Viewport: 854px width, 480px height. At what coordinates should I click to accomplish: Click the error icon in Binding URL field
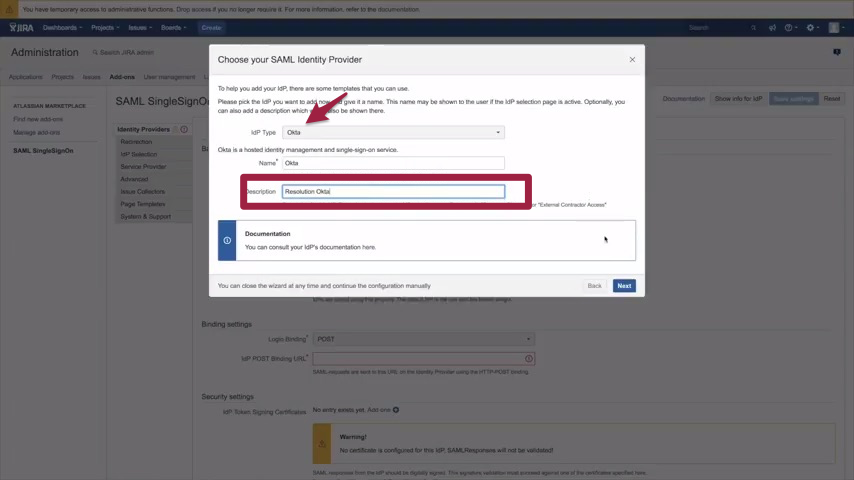coord(528,359)
